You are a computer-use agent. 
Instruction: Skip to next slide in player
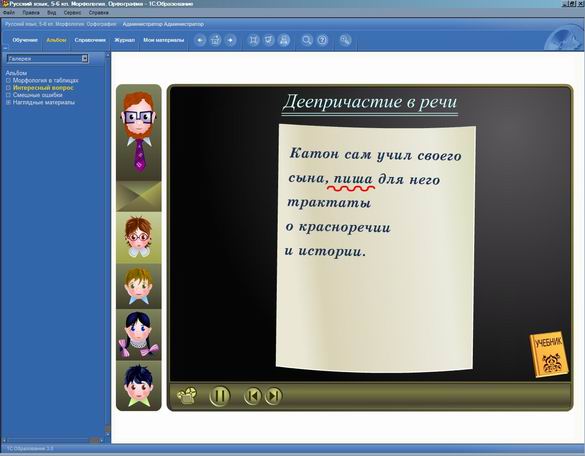click(x=273, y=396)
